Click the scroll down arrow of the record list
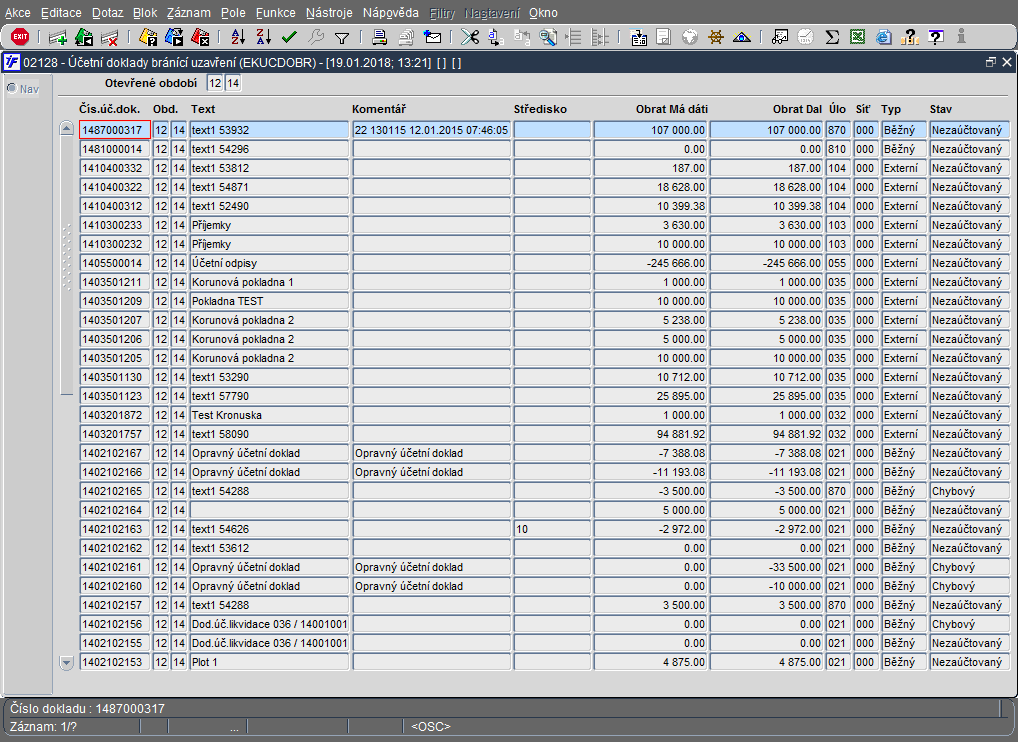1018x742 pixels. point(66,662)
